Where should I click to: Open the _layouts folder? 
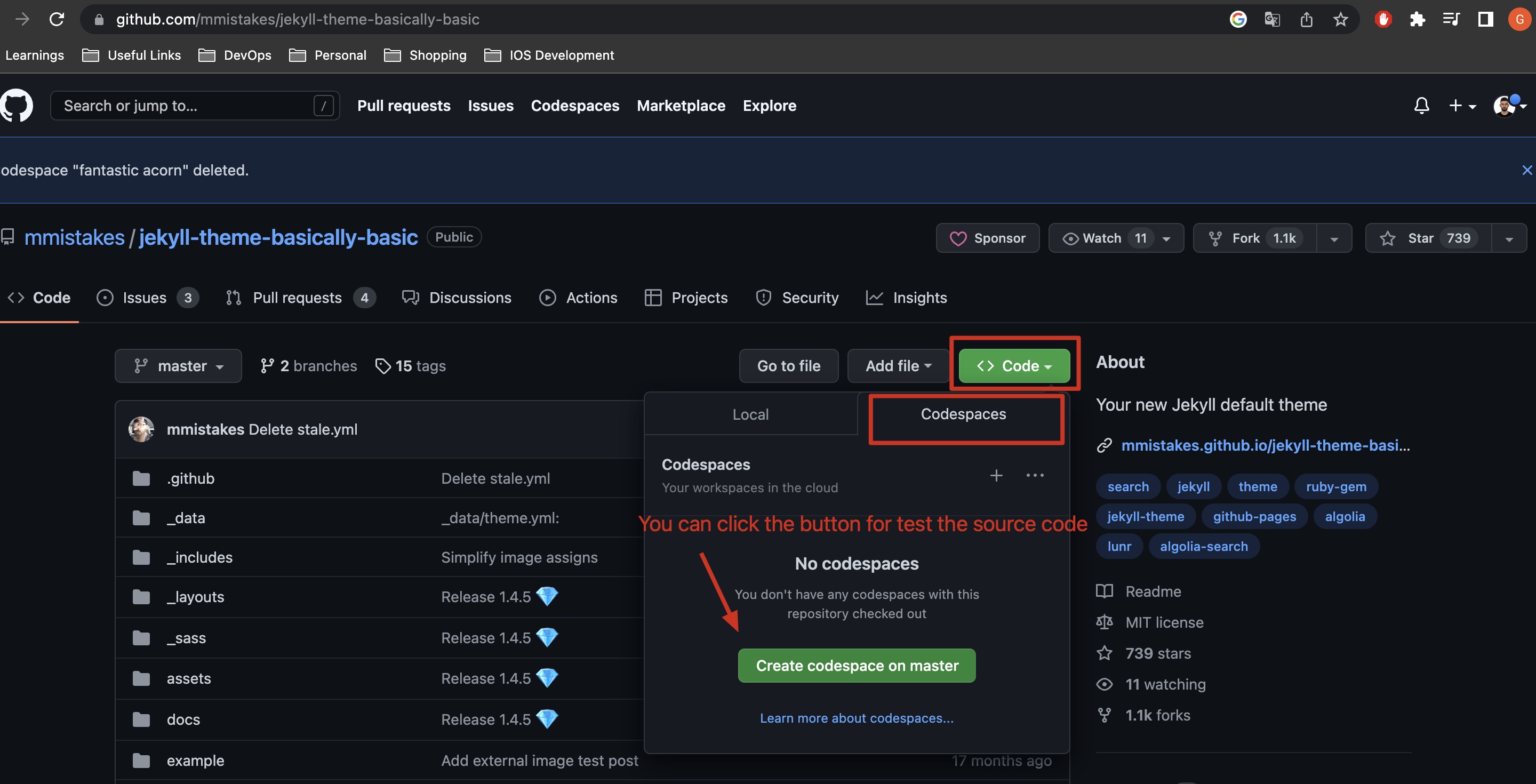point(195,596)
